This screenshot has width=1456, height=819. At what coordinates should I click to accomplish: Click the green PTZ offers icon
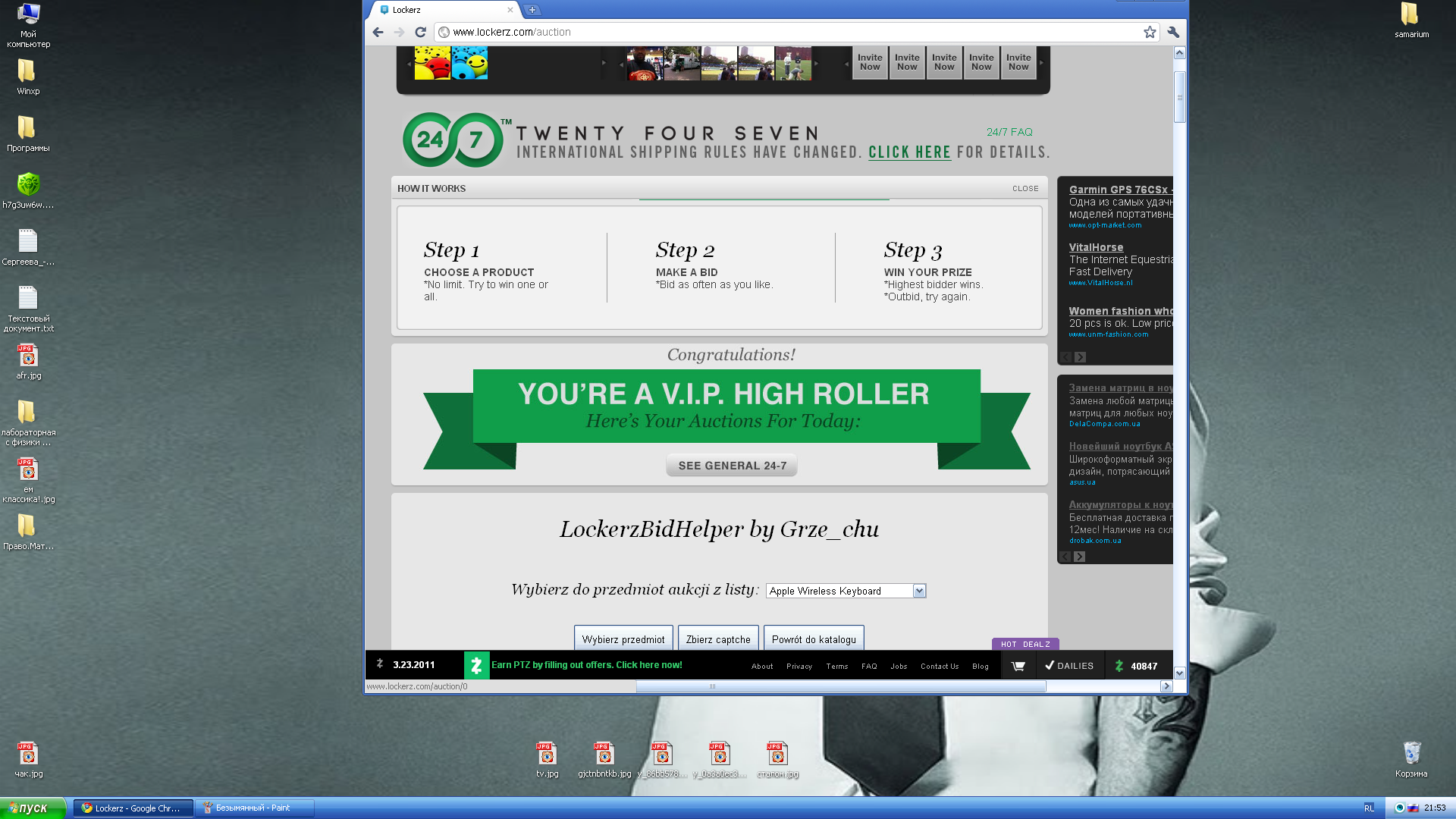tap(476, 665)
